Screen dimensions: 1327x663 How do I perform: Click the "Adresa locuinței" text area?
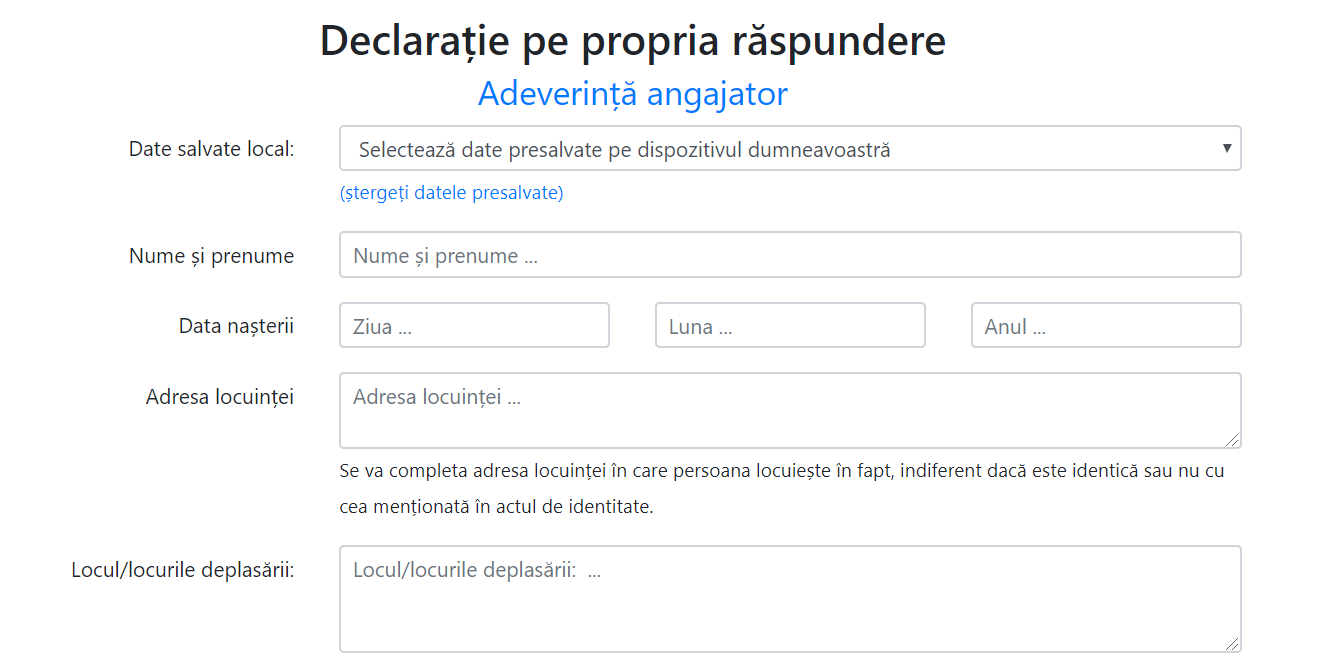tap(790, 410)
